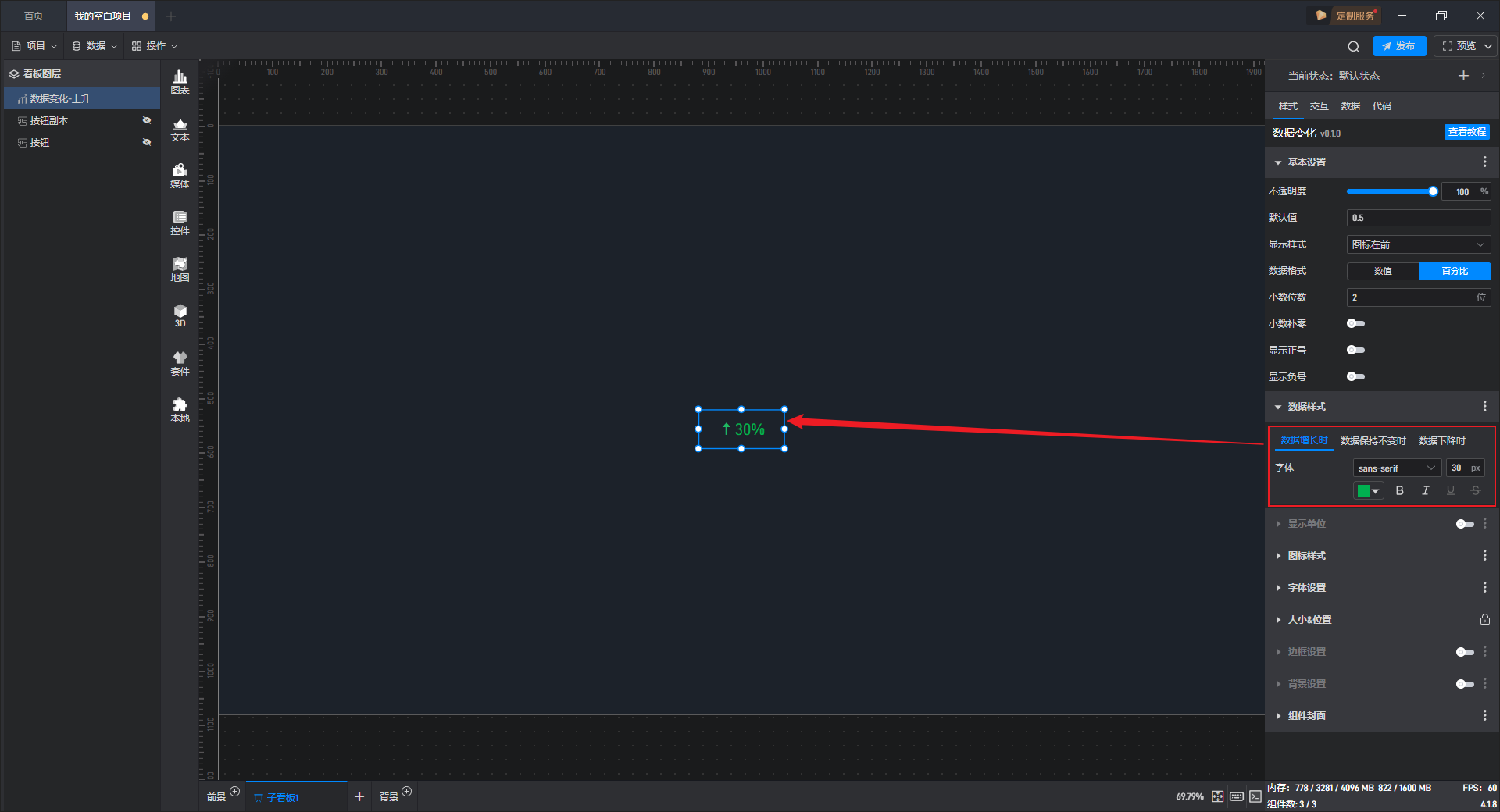Click the lock icon beside 大小&位置

click(x=1484, y=619)
